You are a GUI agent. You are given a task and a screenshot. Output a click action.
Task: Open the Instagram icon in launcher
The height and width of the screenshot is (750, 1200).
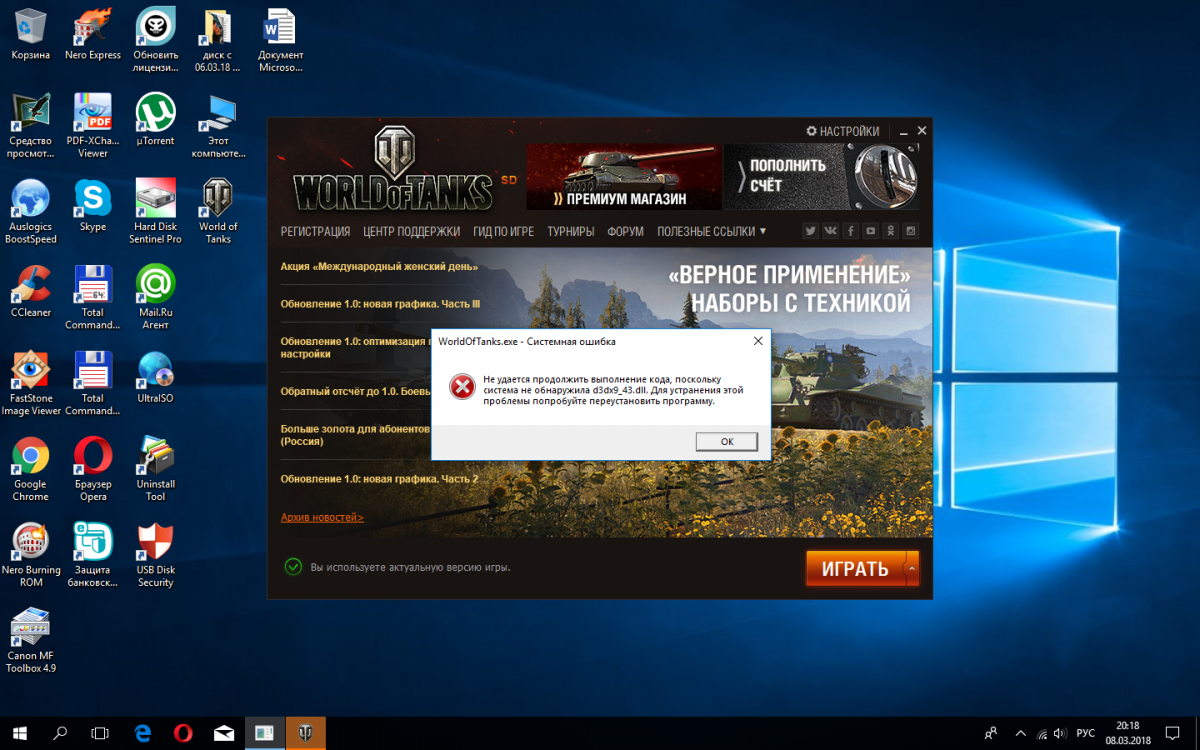pos(911,231)
